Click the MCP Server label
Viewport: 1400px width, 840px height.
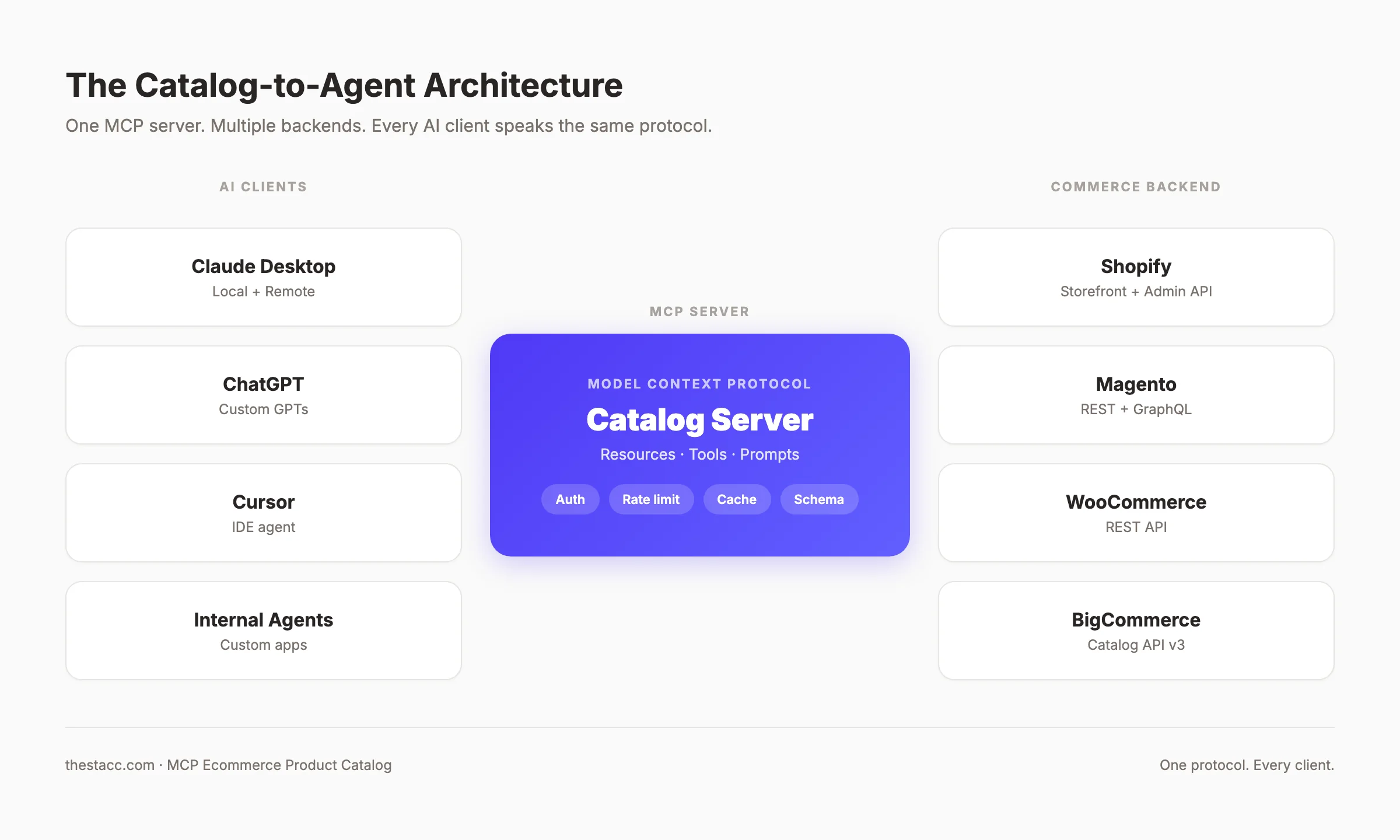(700, 311)
